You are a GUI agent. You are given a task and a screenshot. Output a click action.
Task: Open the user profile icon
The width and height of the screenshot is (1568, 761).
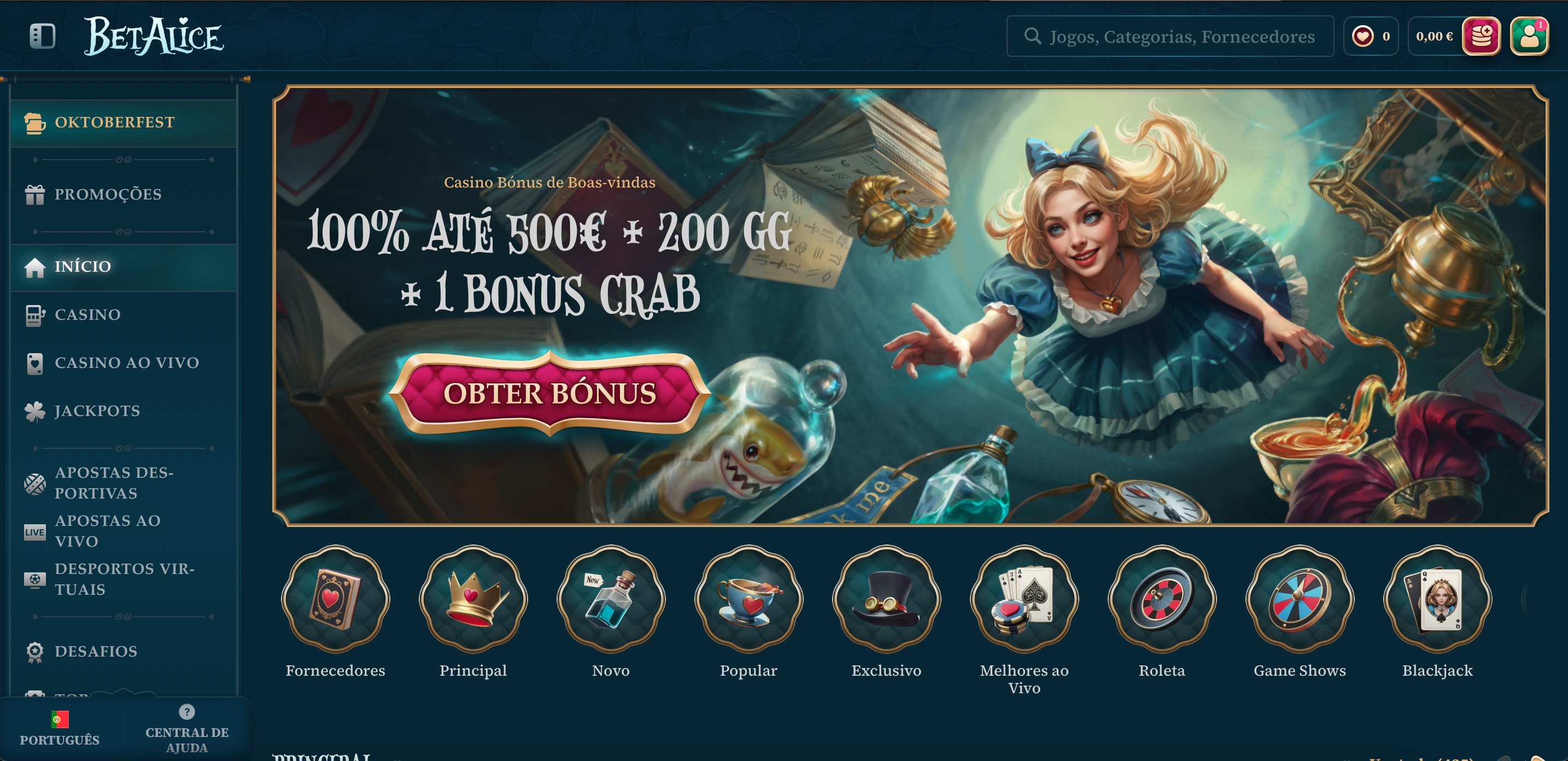(1530, 36)
